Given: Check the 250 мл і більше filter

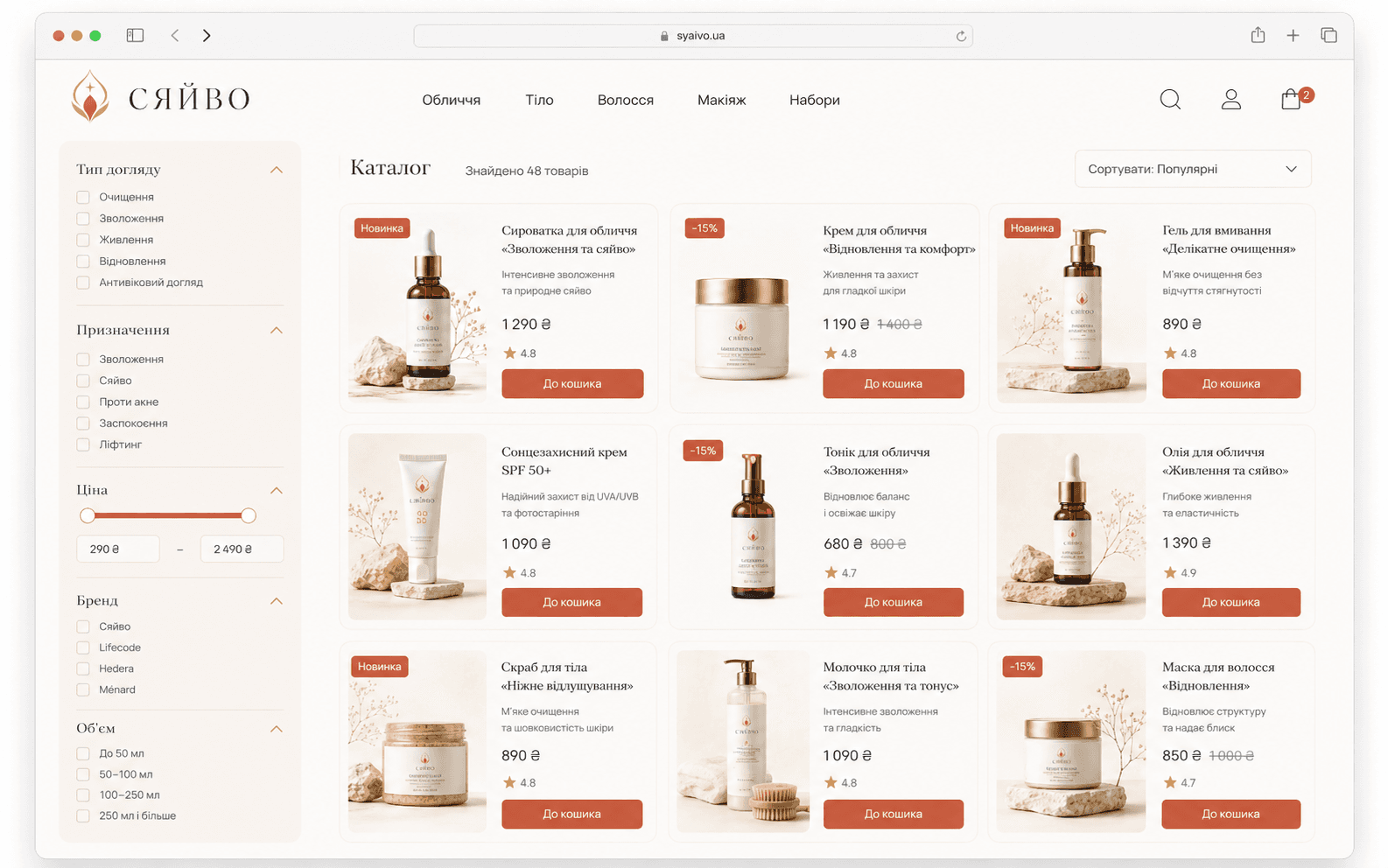Looking at the screenshot, I should click(x=83, y=815).
